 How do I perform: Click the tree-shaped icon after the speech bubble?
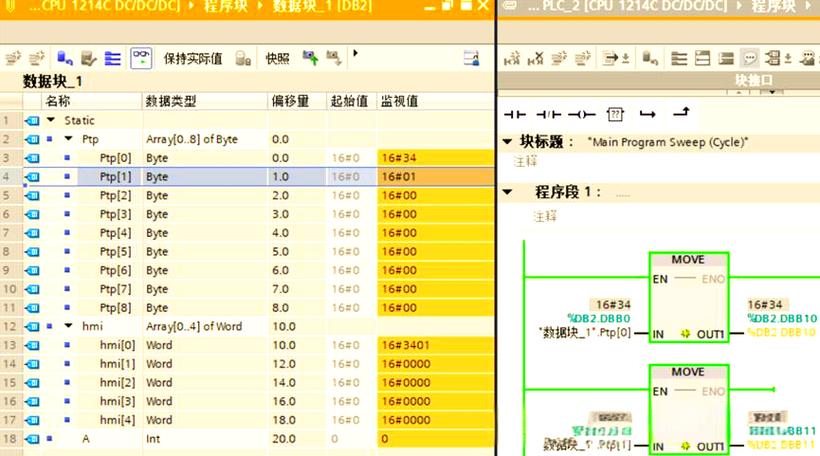772,58
